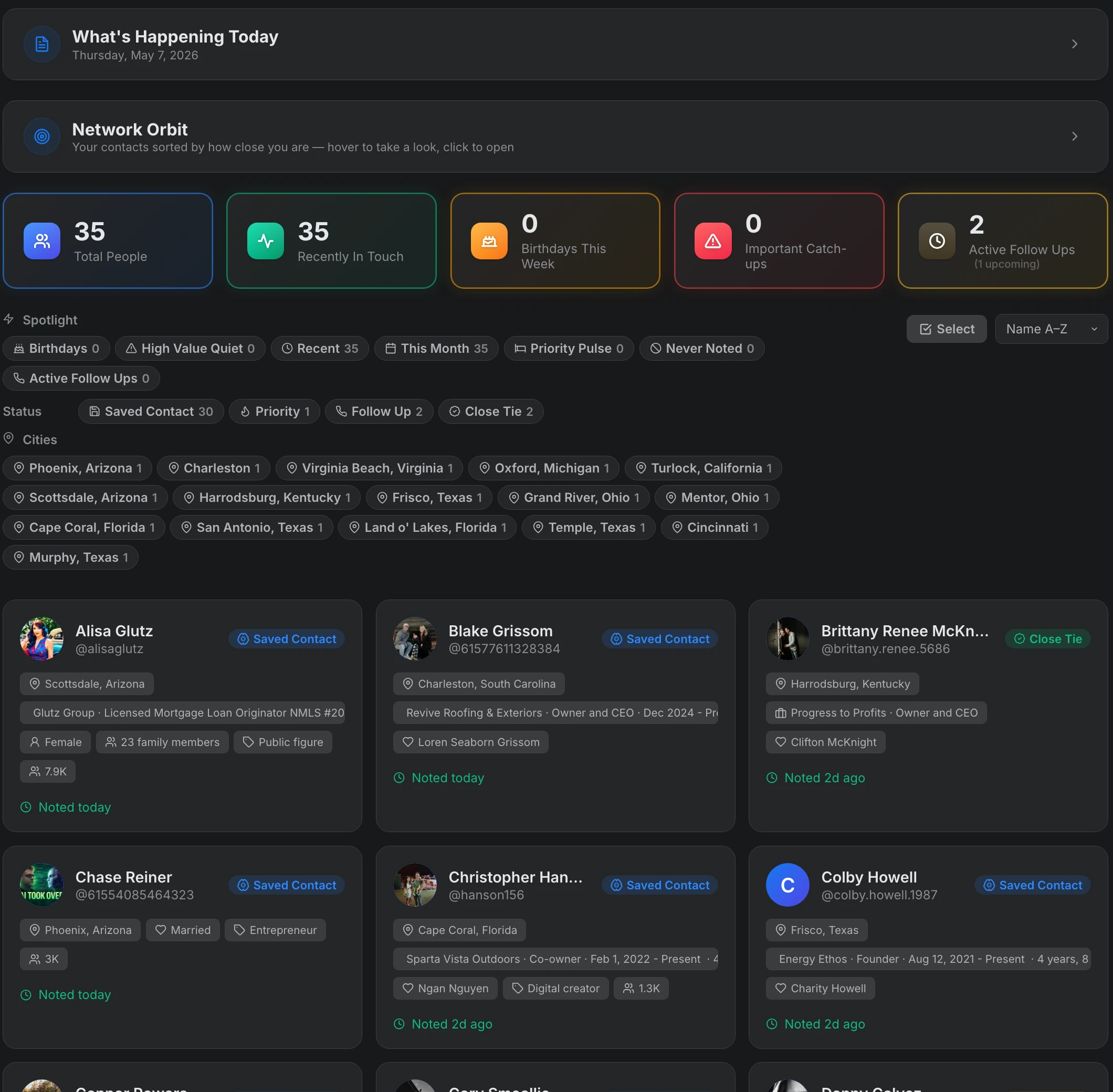Toggle the Saved Contact status filter

151,411
